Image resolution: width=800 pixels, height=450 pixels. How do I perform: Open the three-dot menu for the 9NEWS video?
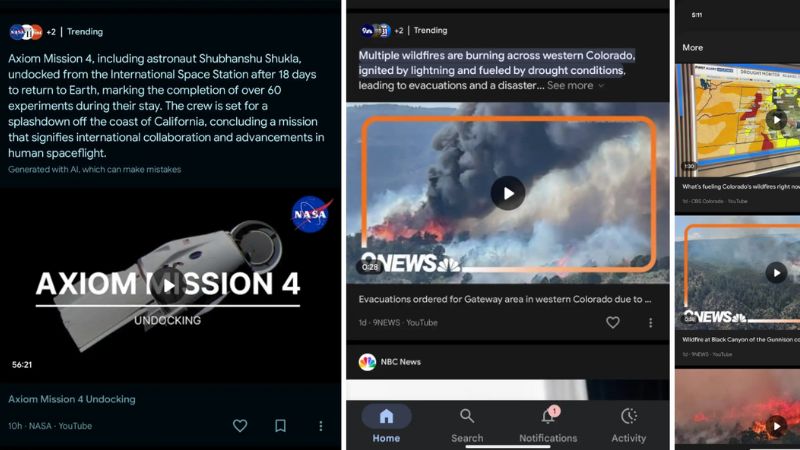(650, 323)
